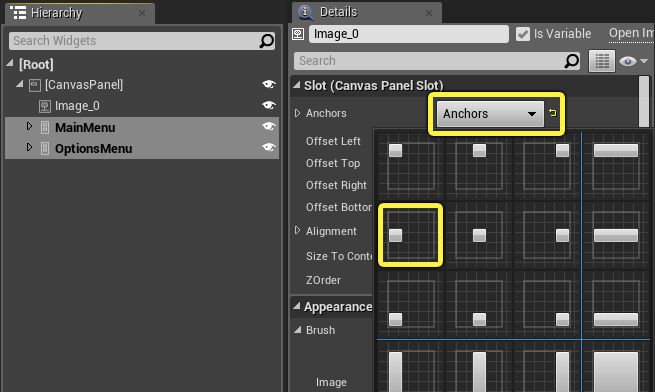This screenshot has width=655, height=392.
Task: Click the Offset Top label
Action: 333,163
